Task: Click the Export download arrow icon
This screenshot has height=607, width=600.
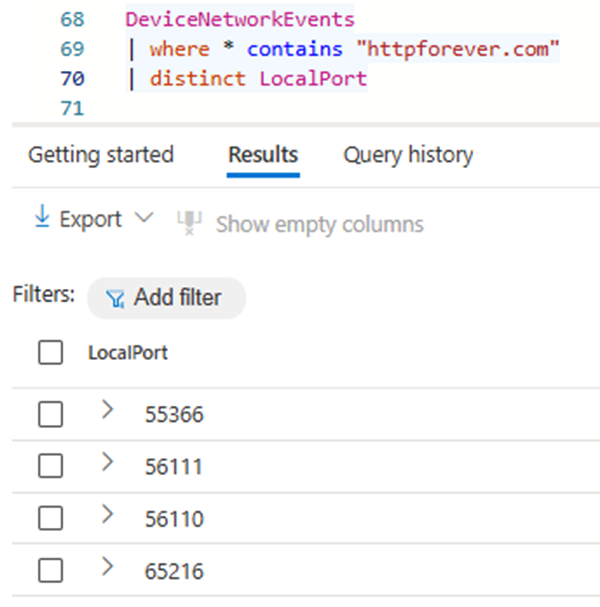Action: (x=42, y=218)
